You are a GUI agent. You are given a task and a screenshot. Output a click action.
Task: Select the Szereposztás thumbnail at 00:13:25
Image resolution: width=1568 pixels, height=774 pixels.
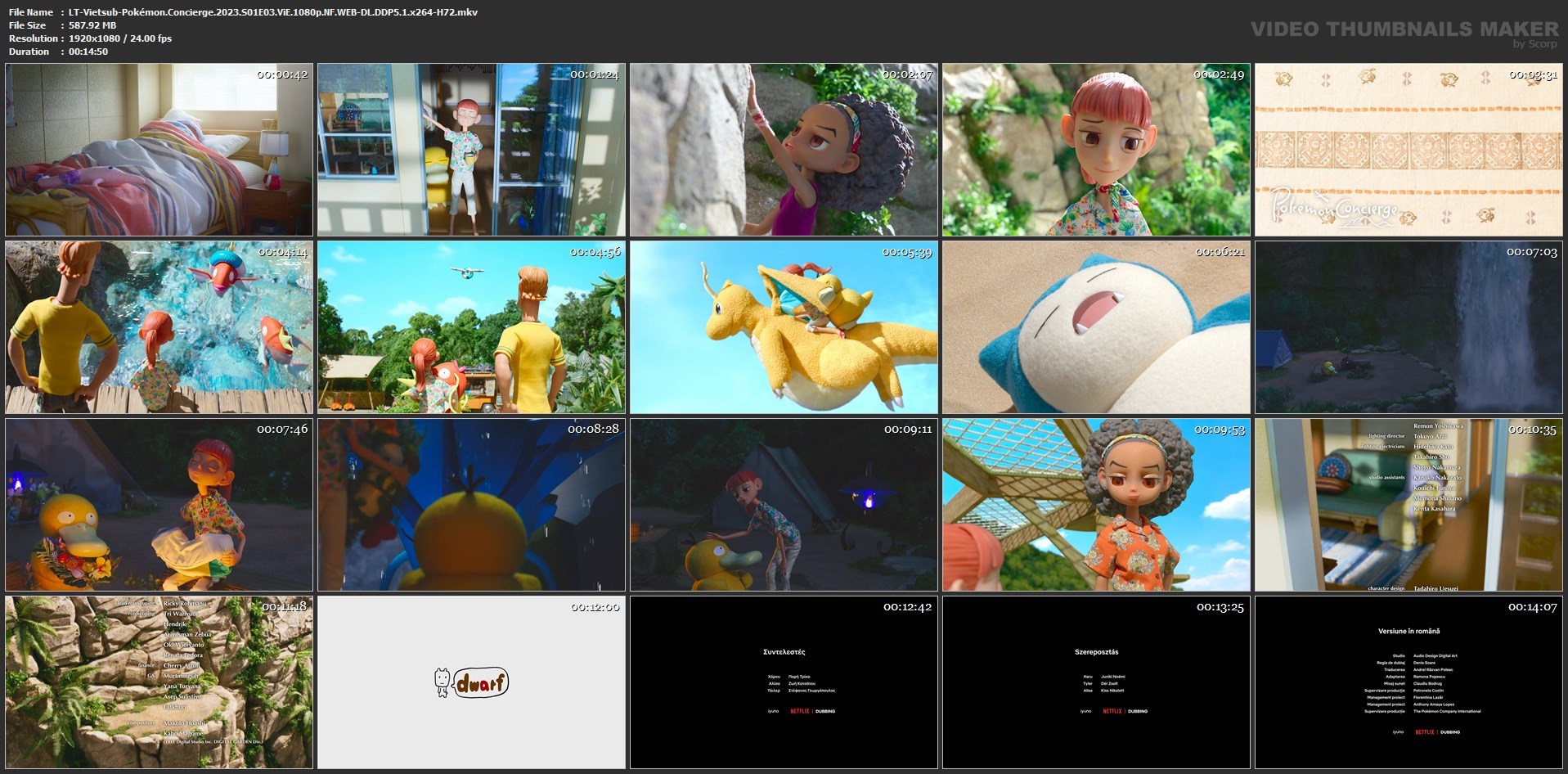1096,682
